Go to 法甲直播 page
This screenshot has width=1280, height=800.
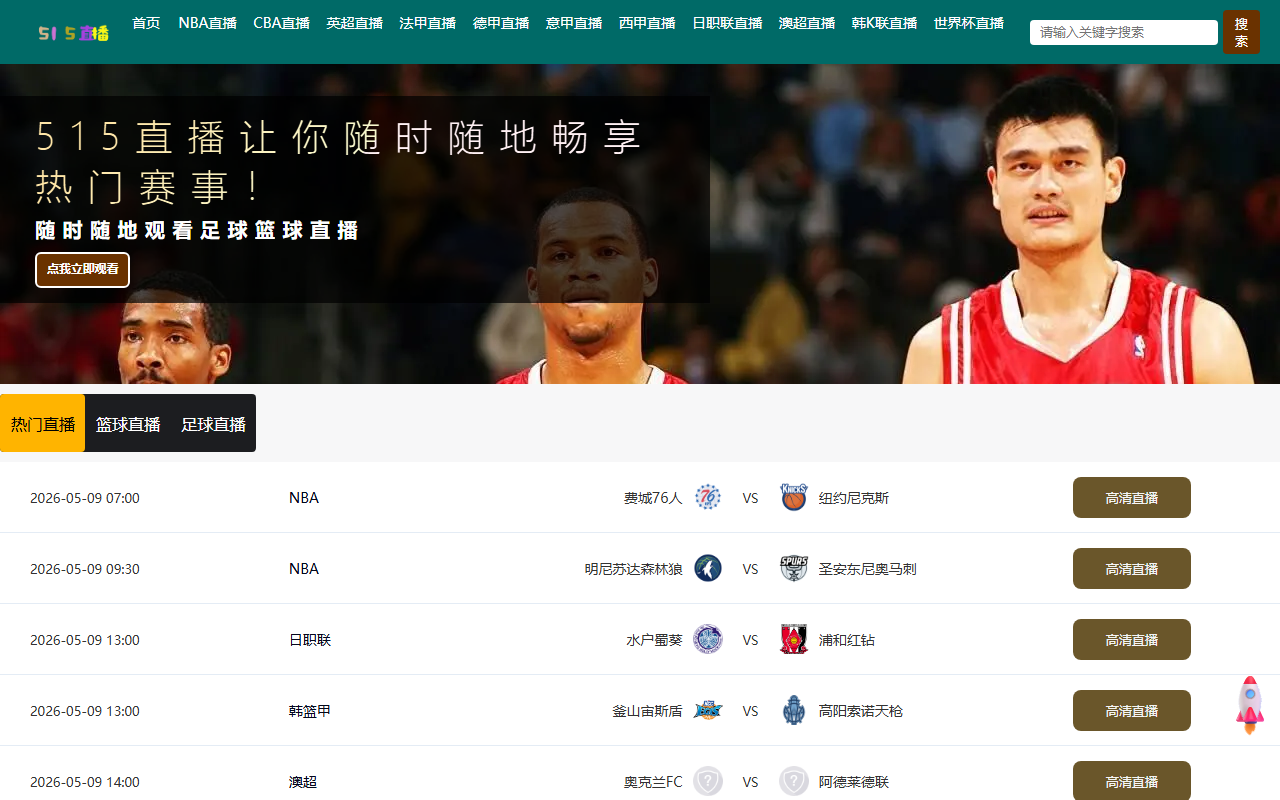point(427,23)
